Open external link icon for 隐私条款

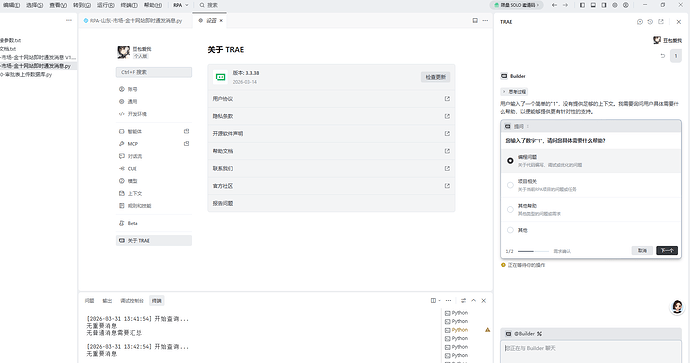[447, 116]
